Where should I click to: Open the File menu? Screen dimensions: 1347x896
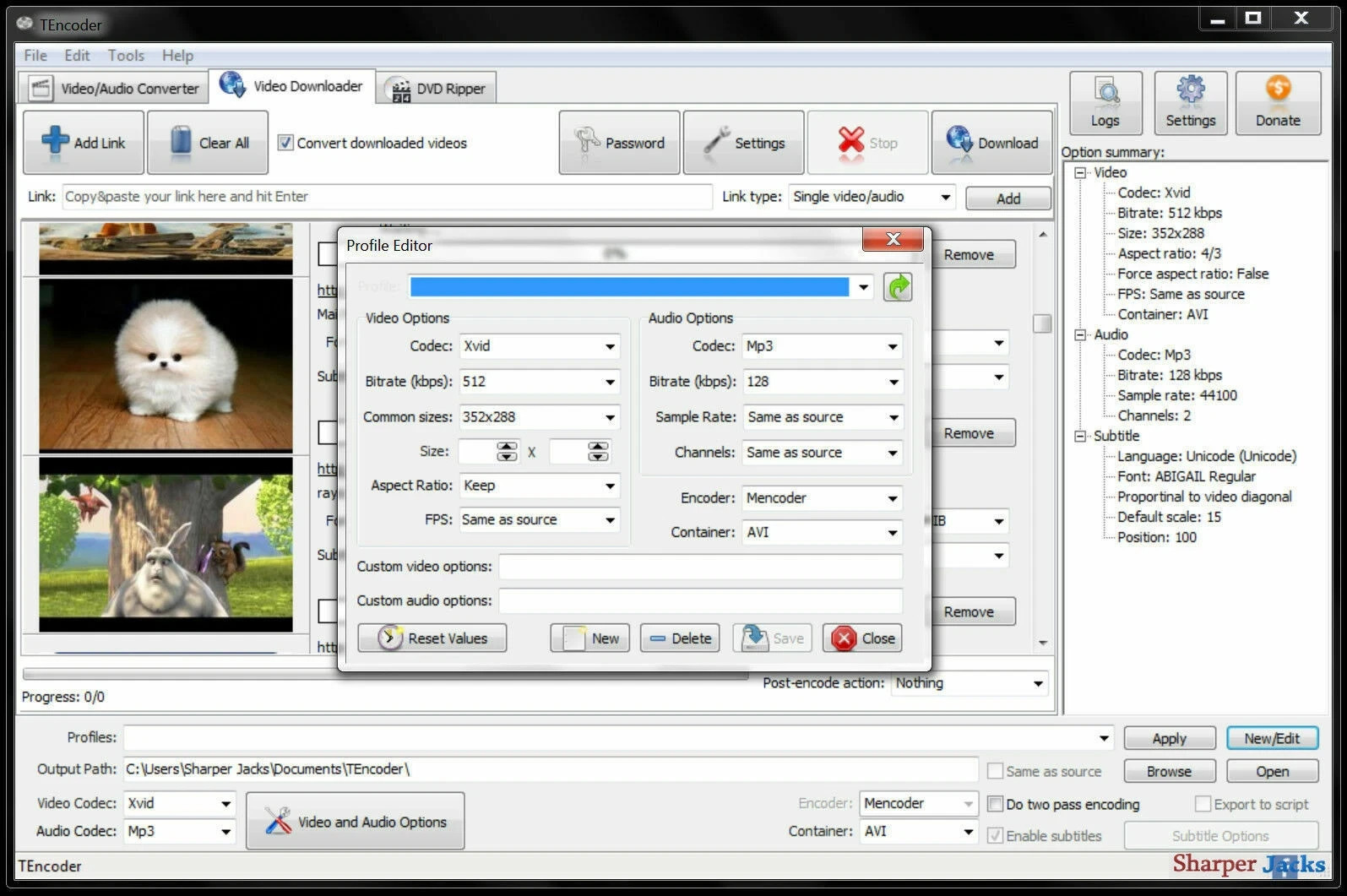click(35, 55)
